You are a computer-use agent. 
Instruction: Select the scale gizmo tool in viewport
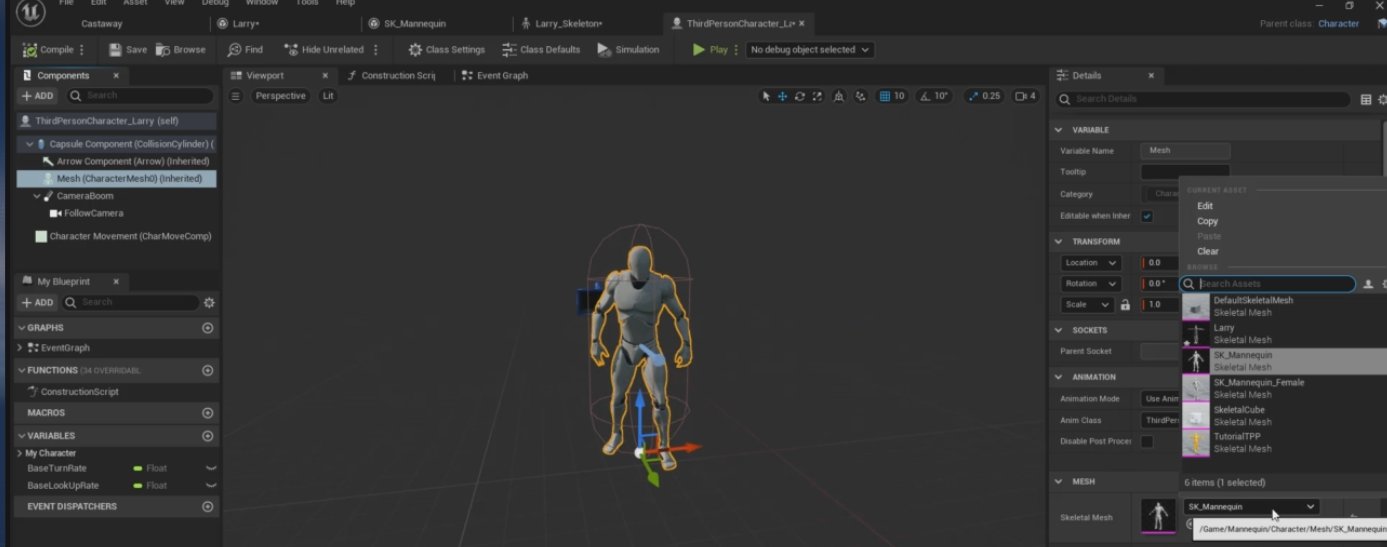[817, 96]
